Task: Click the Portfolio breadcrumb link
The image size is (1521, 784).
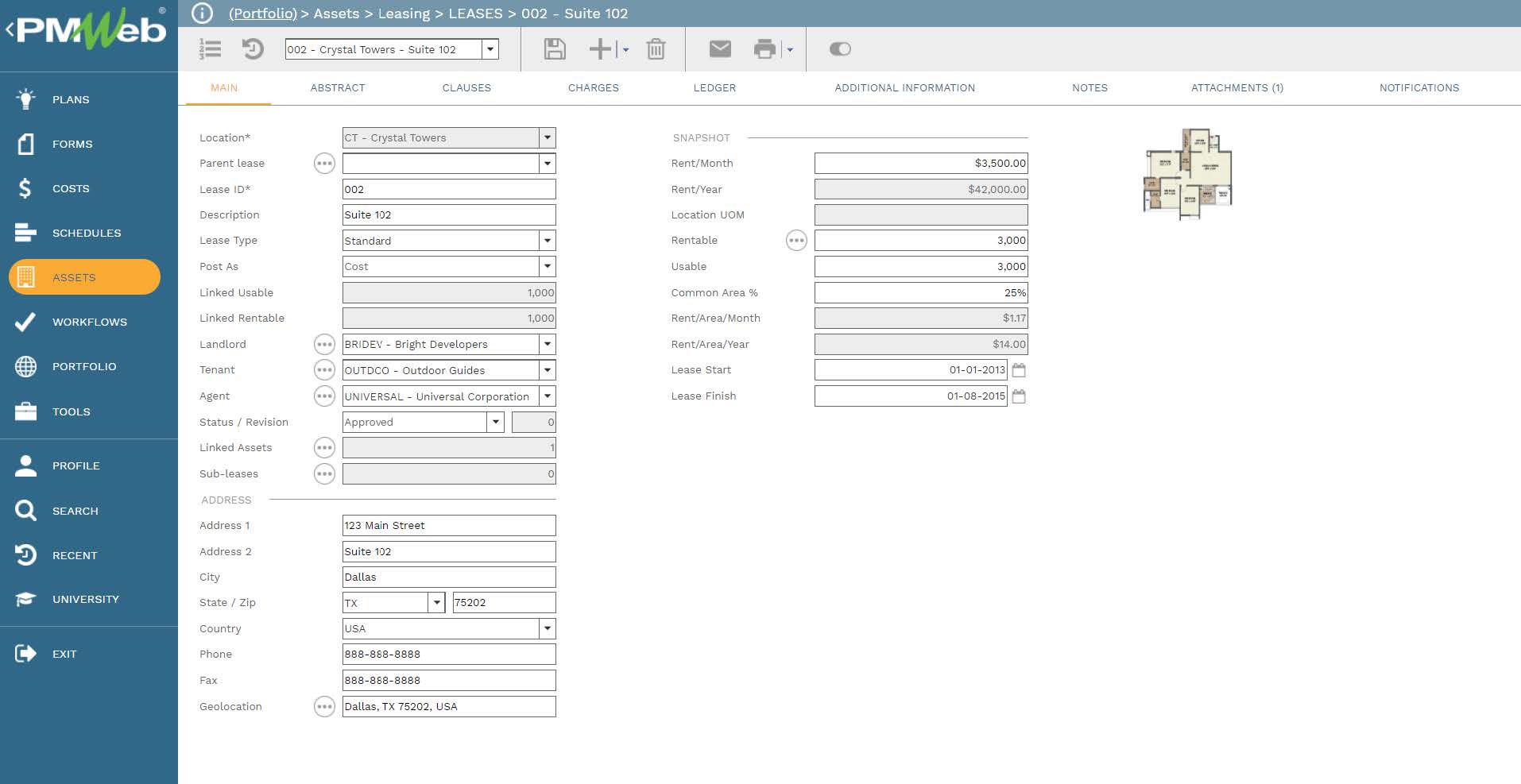Action: [x=262, y=14]
